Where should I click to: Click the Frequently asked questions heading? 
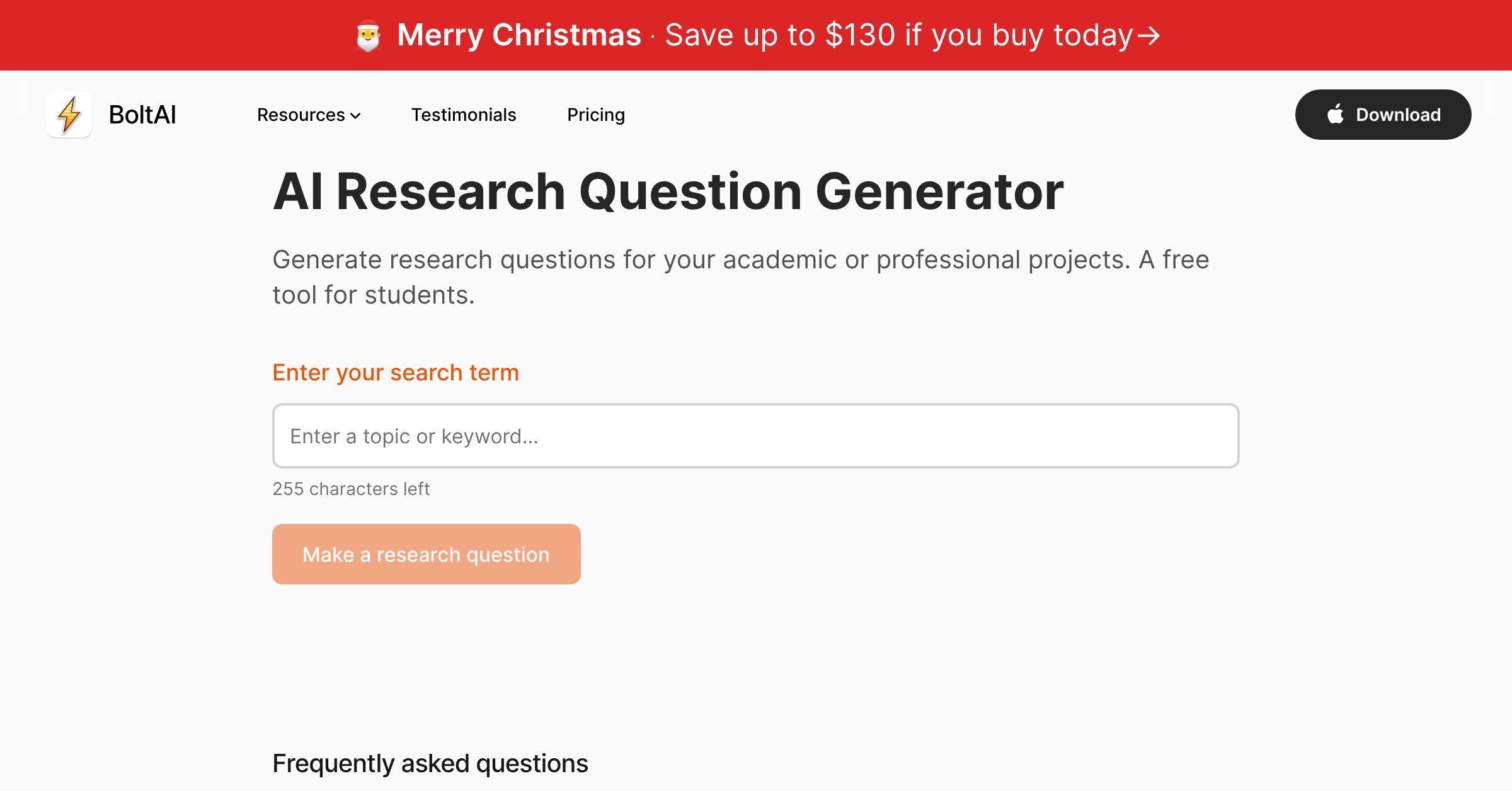(430, 763)
